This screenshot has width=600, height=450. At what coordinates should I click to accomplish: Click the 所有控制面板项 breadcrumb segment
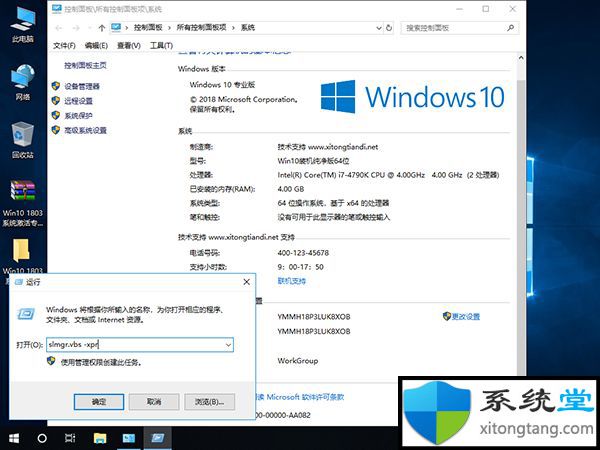click(201, 28)
